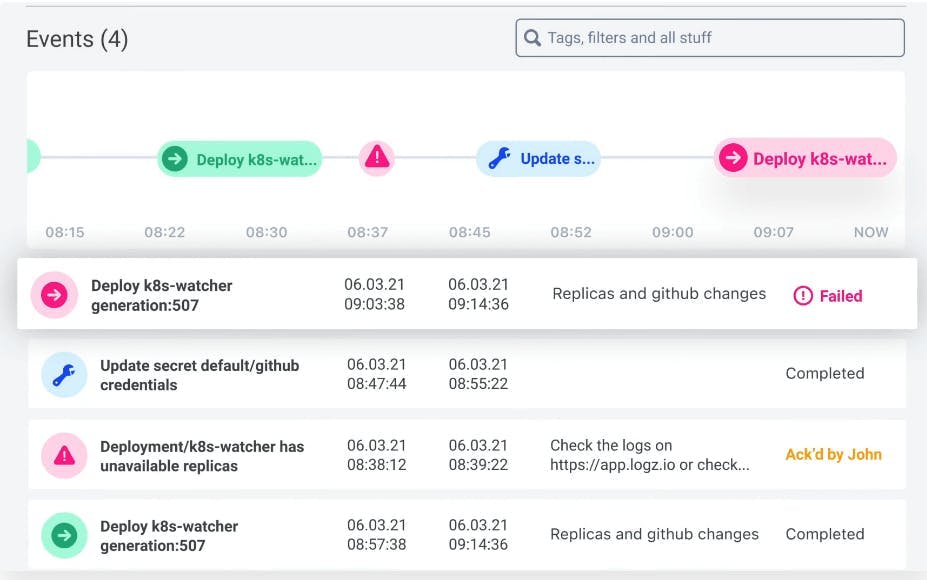Click the blue wrench icon in the events list

(64, 375)
